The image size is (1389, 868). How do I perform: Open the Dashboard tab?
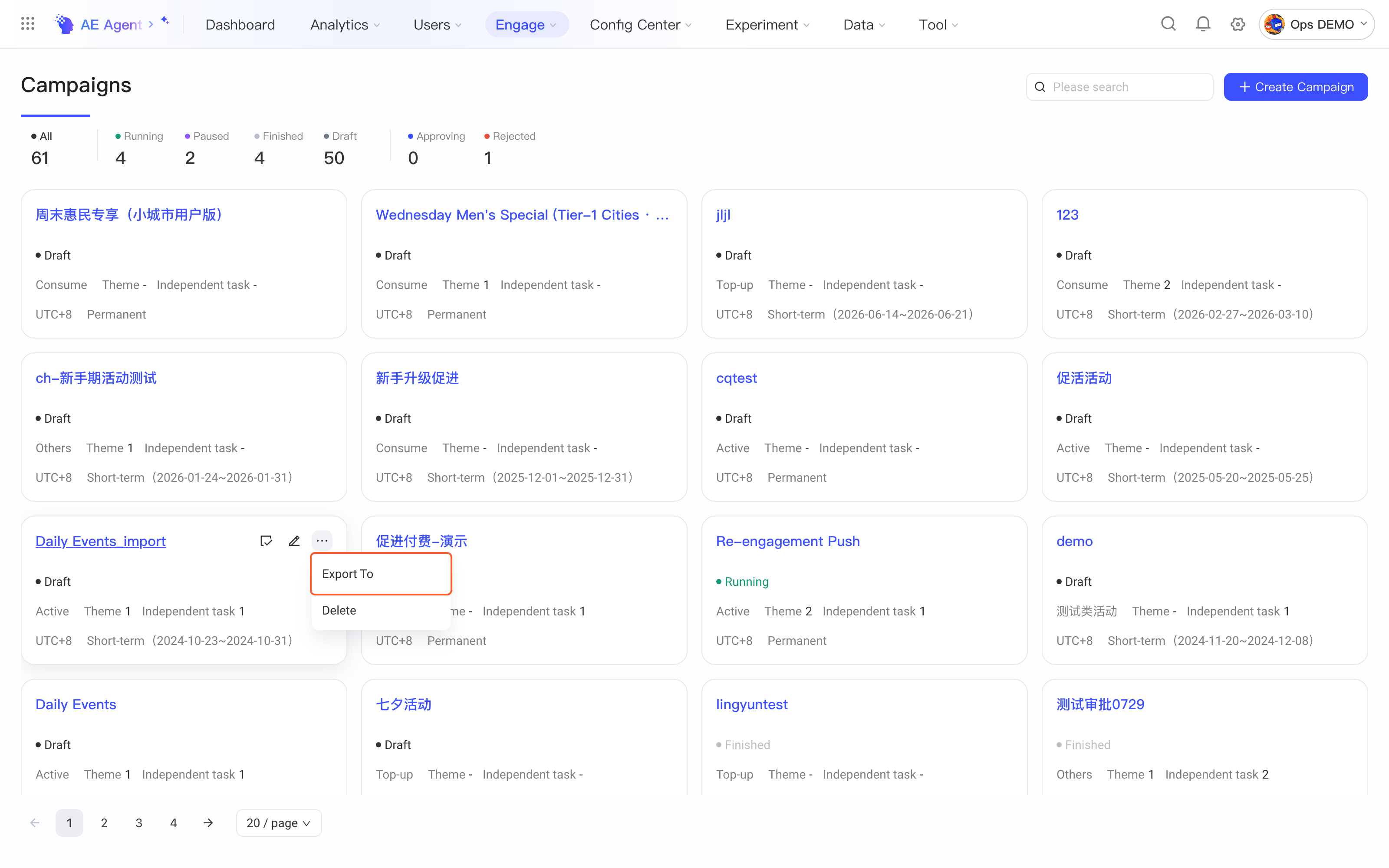coord(240,25)
